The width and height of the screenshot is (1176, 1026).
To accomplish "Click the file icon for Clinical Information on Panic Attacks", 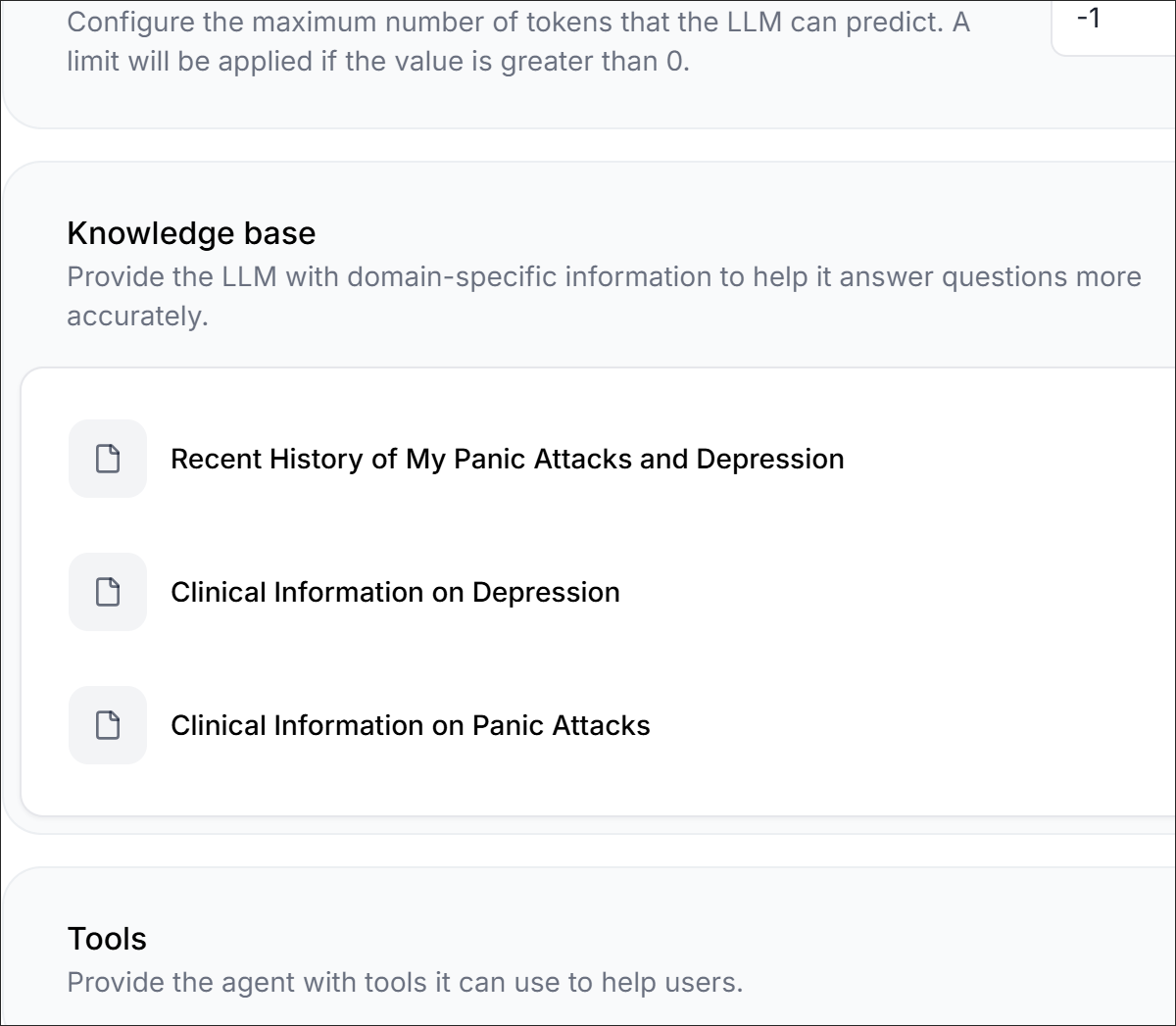I will point(108,725).
